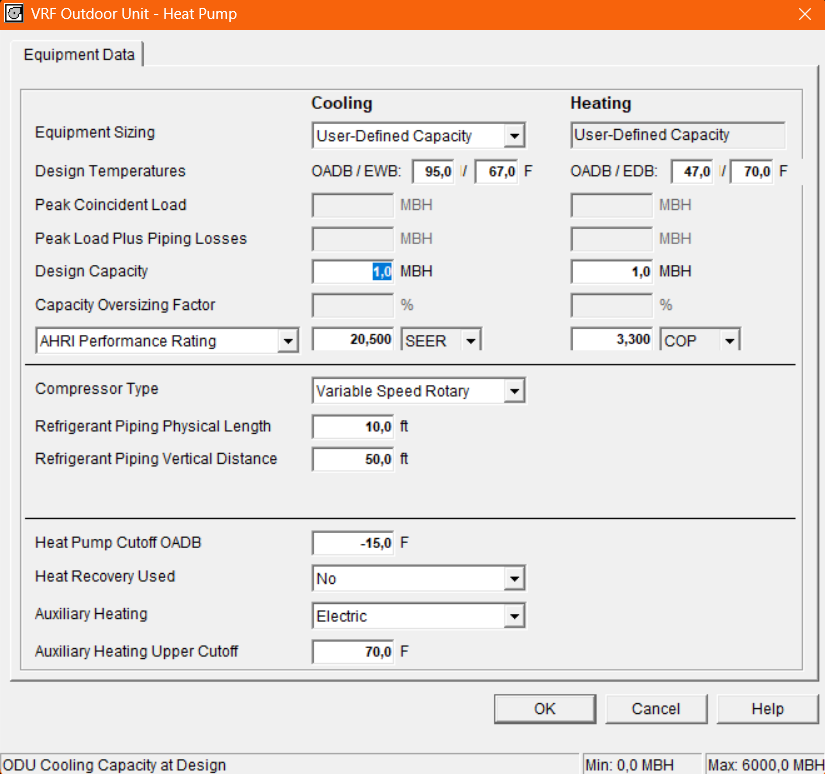
Task: Edit the Heat Pump Cutoff OADB field
Action: pyautogui.click(x=353, y=543)
